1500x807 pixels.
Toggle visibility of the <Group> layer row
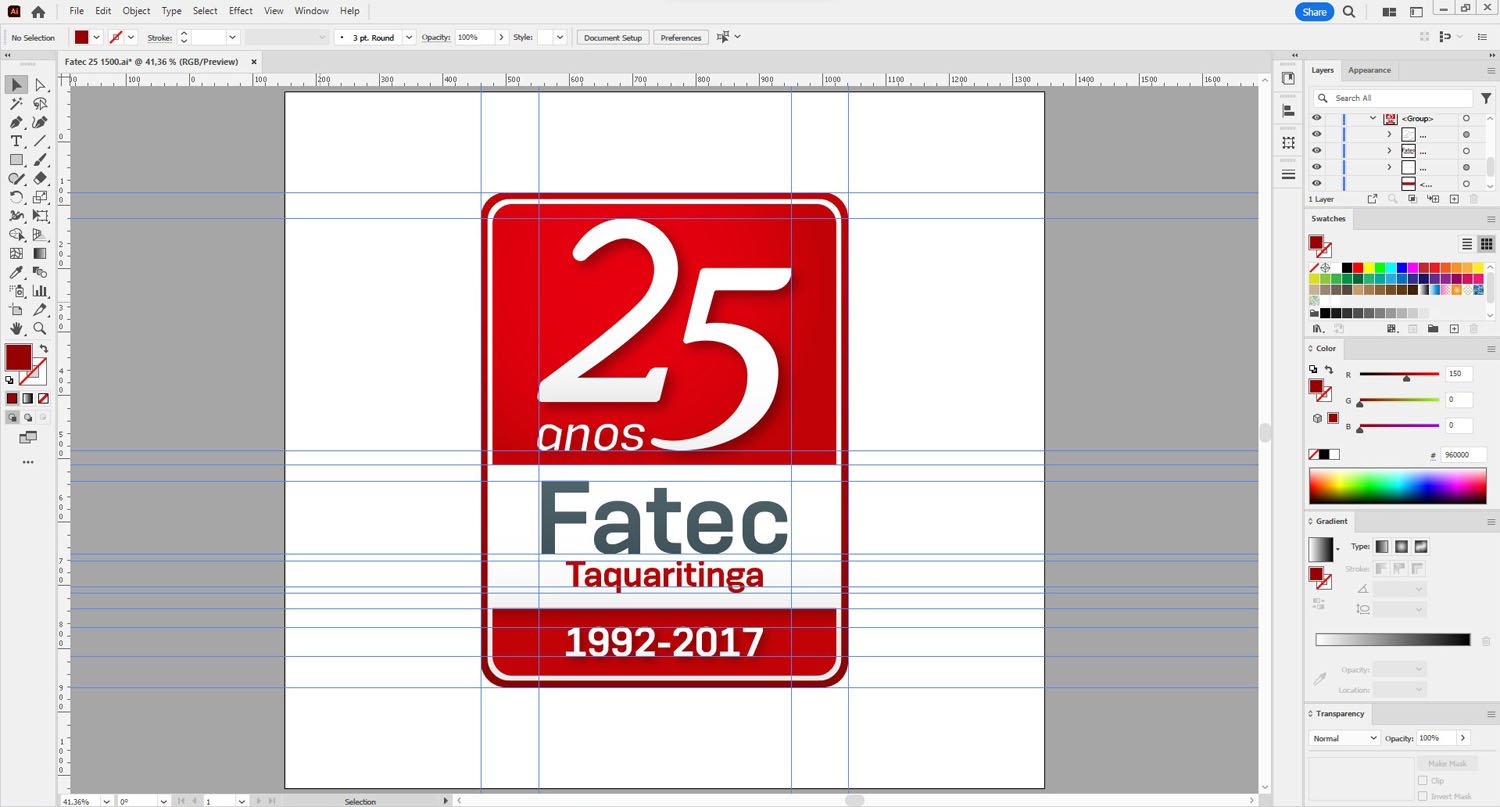[x=1316, y=118]
